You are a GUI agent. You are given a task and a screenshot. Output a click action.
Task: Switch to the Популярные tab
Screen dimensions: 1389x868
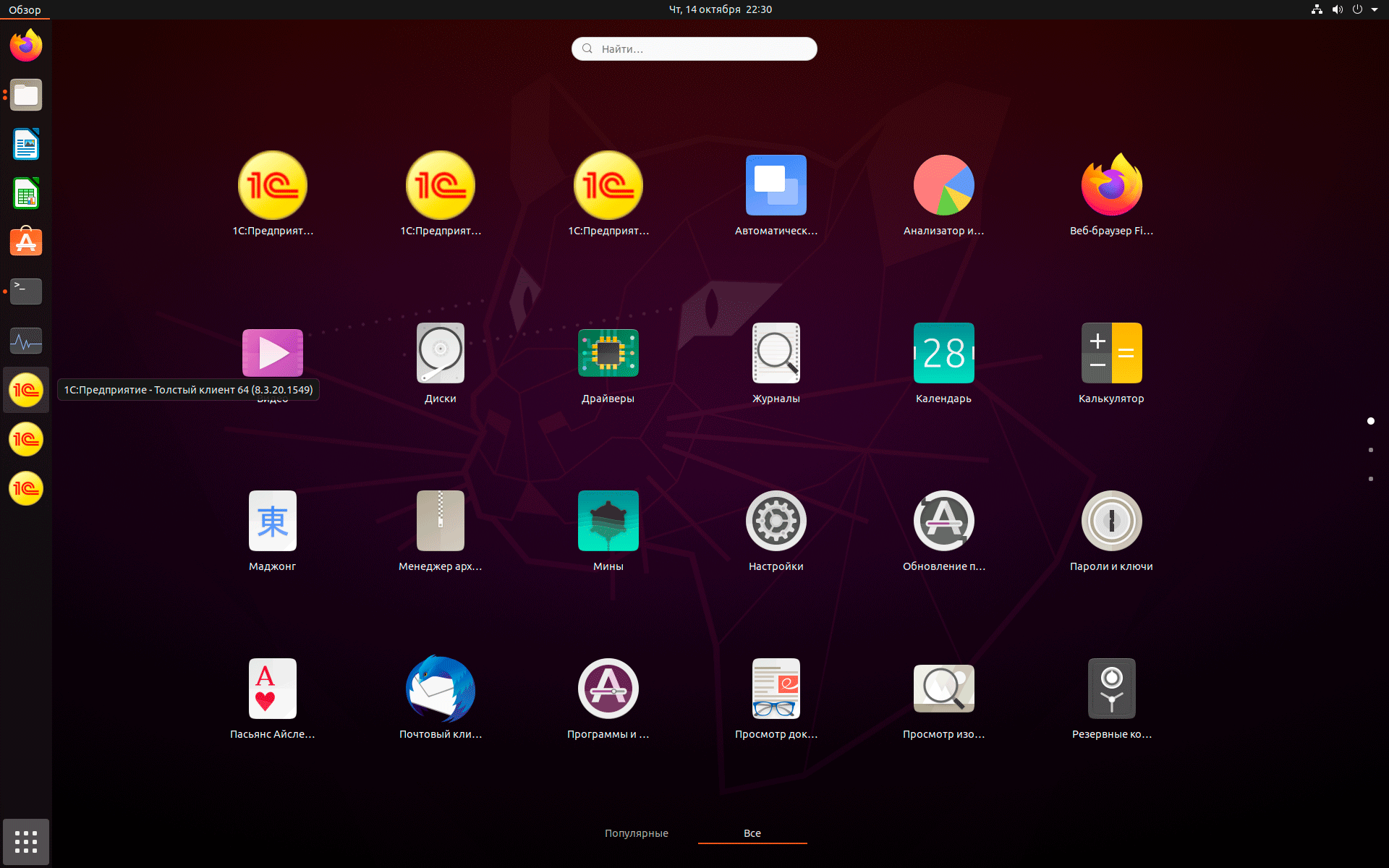637,833
